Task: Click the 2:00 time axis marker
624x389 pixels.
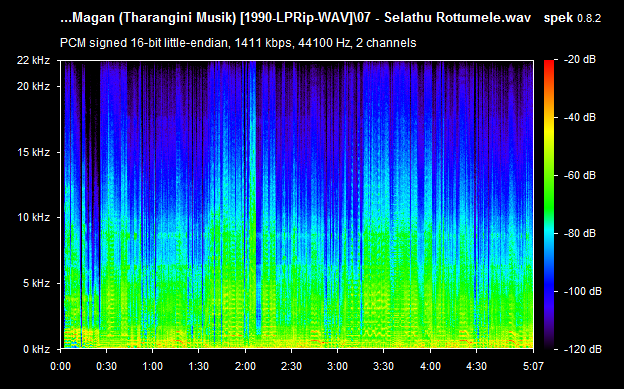Action: pos(245,366)
